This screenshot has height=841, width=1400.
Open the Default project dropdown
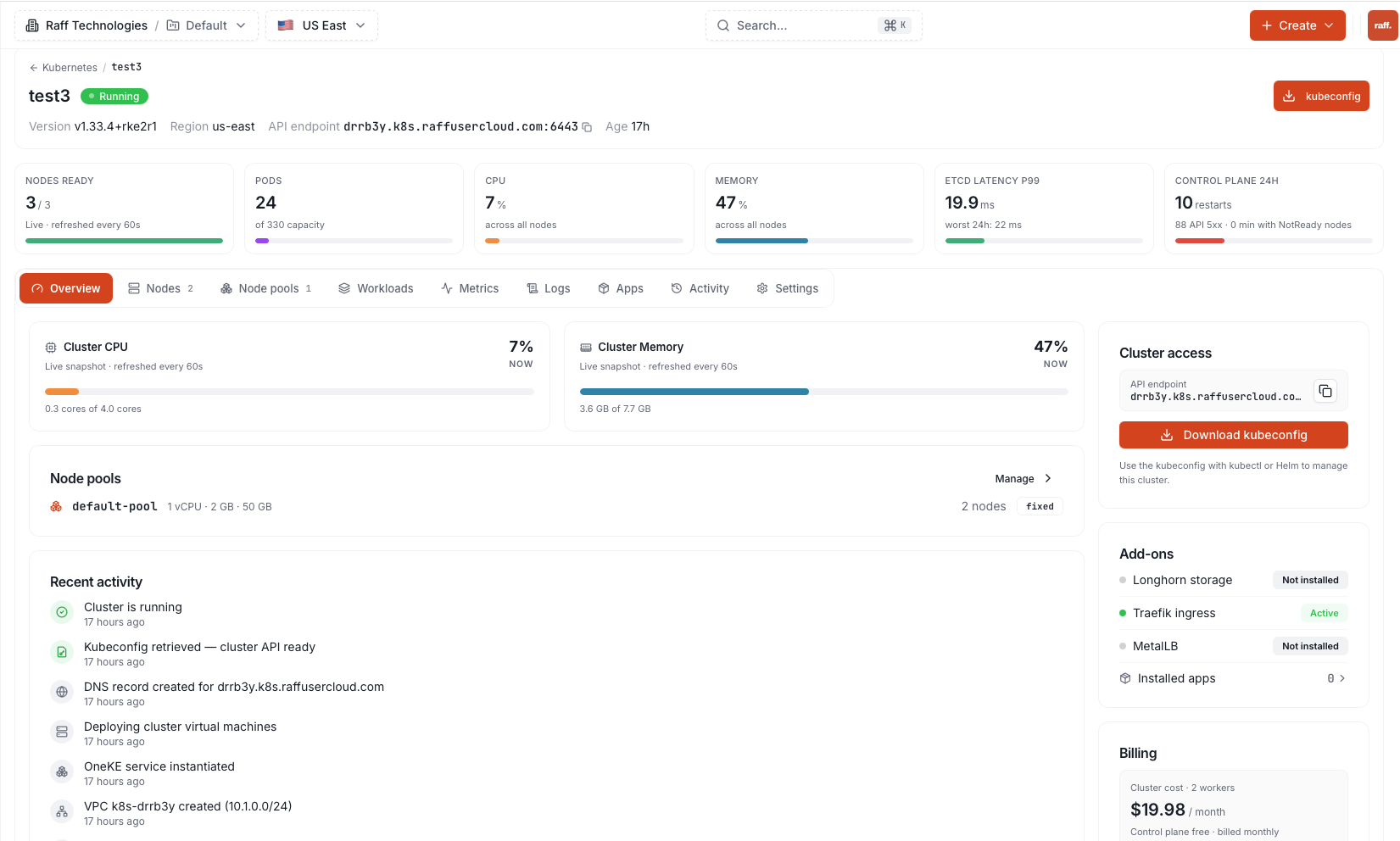click(206, 25)
